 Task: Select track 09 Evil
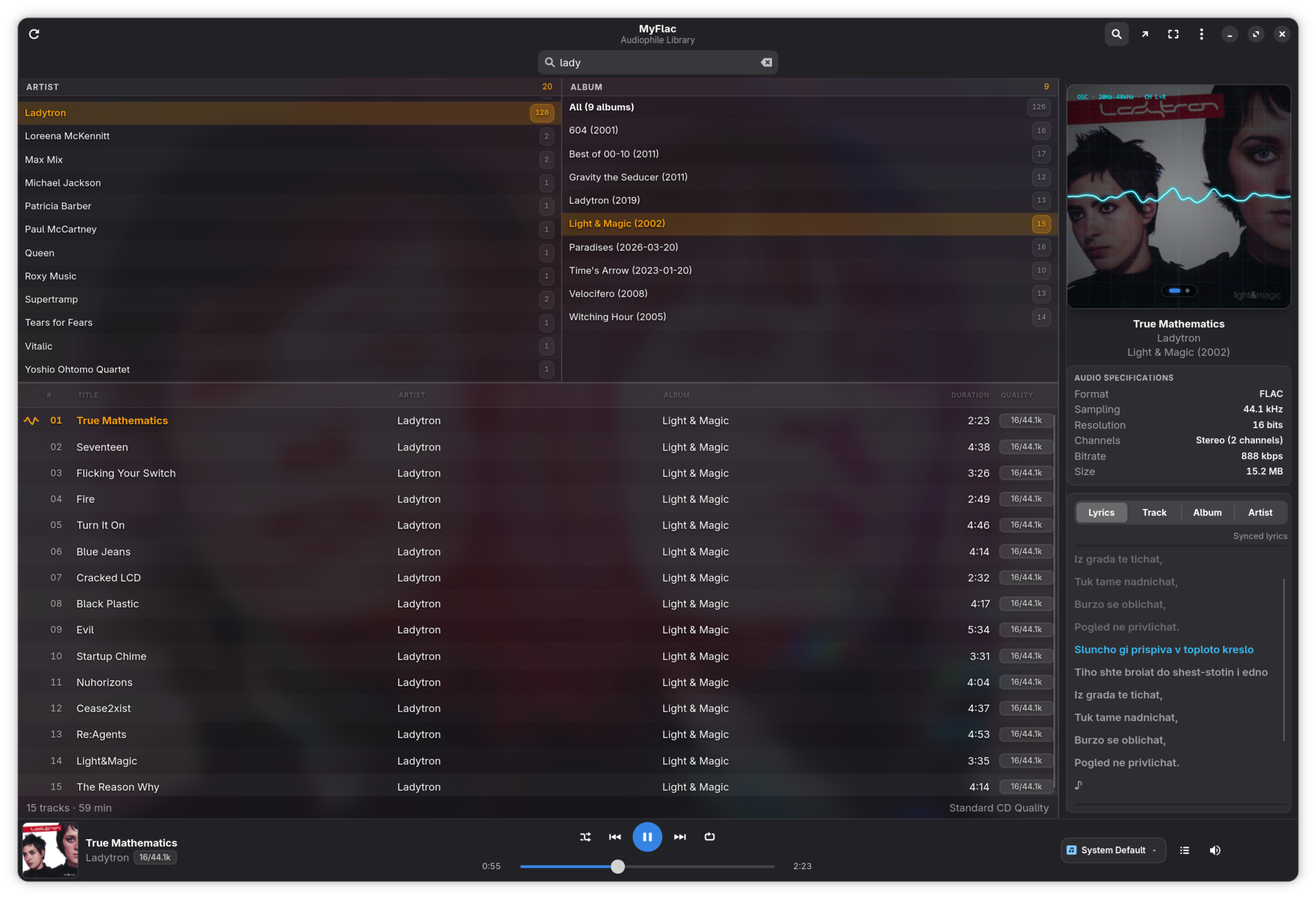[x=536, y=630]
